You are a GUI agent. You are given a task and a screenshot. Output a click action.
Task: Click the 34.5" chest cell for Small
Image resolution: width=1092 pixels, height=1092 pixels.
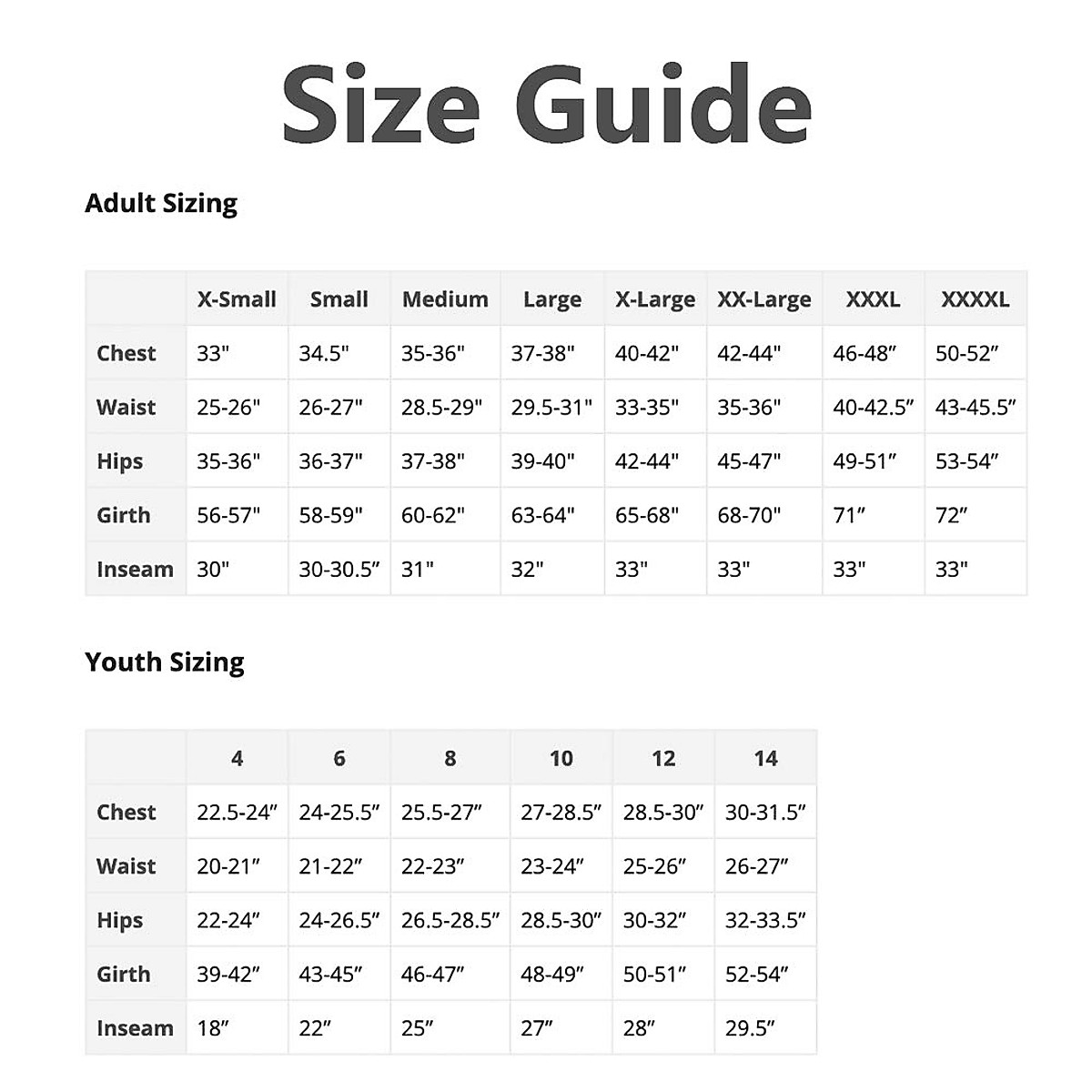324,353
